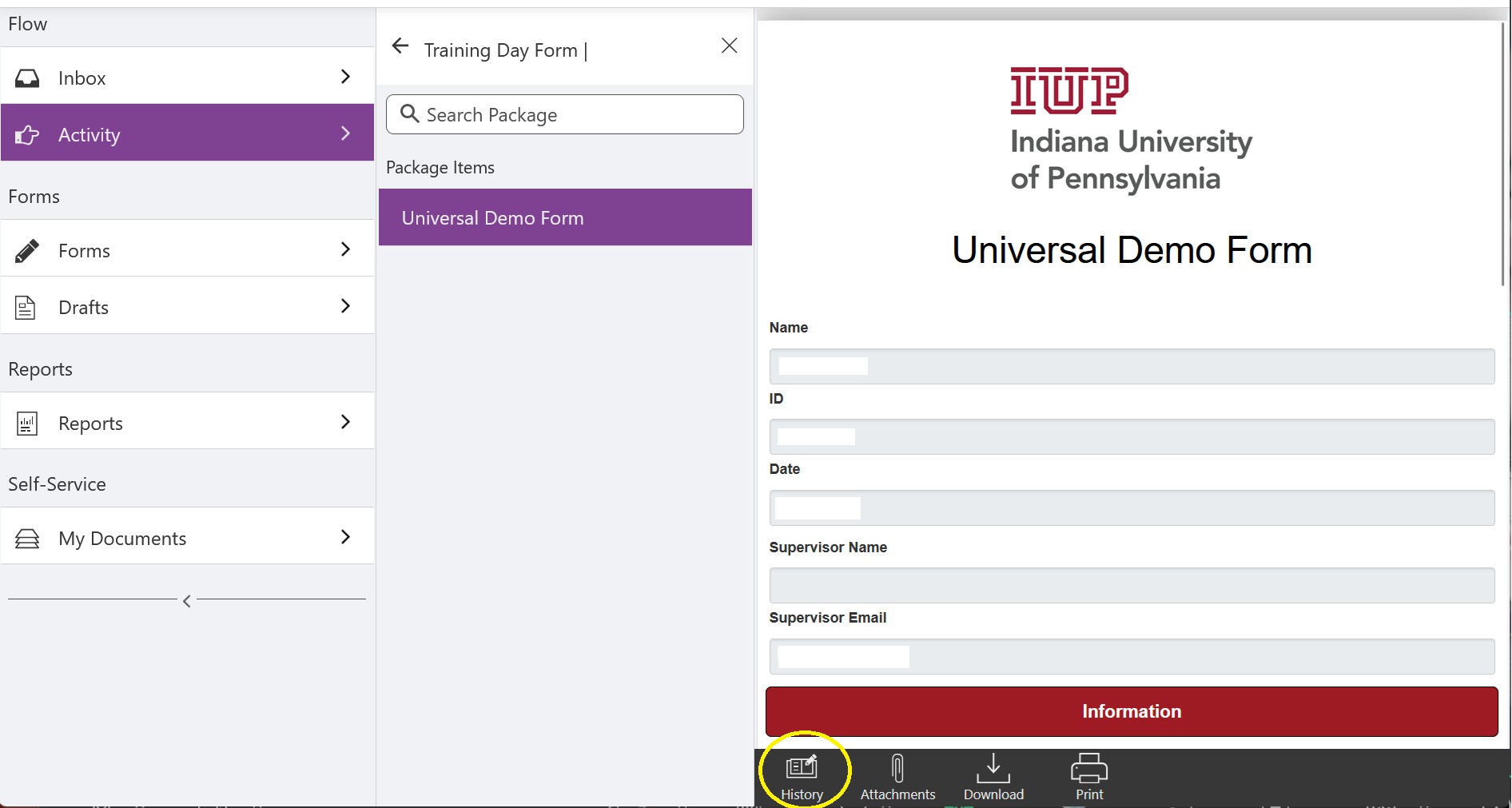Open the History panel icon

[x=802, y=768]
